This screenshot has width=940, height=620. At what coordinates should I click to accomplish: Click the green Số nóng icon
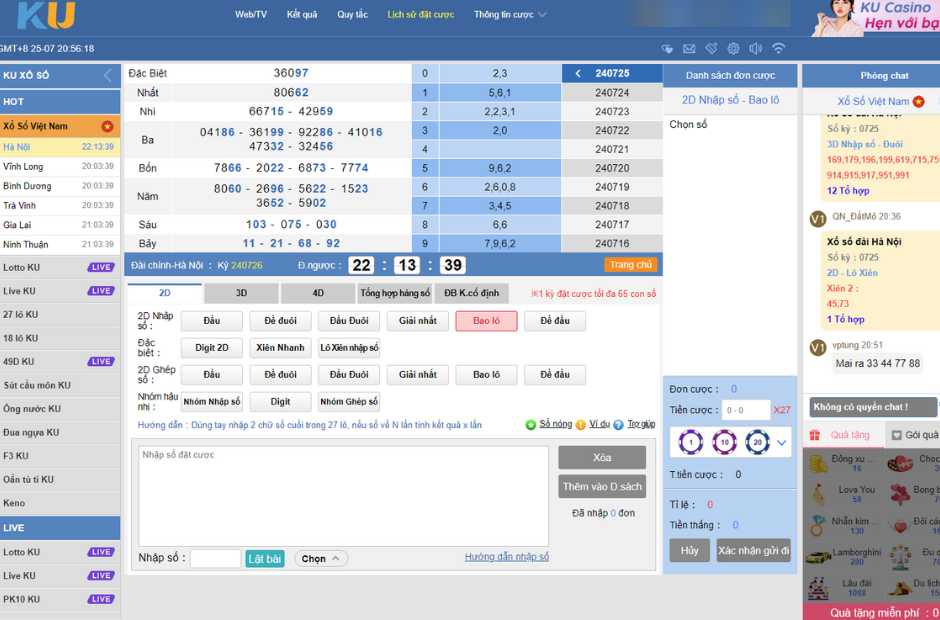(x=531, y=425)
